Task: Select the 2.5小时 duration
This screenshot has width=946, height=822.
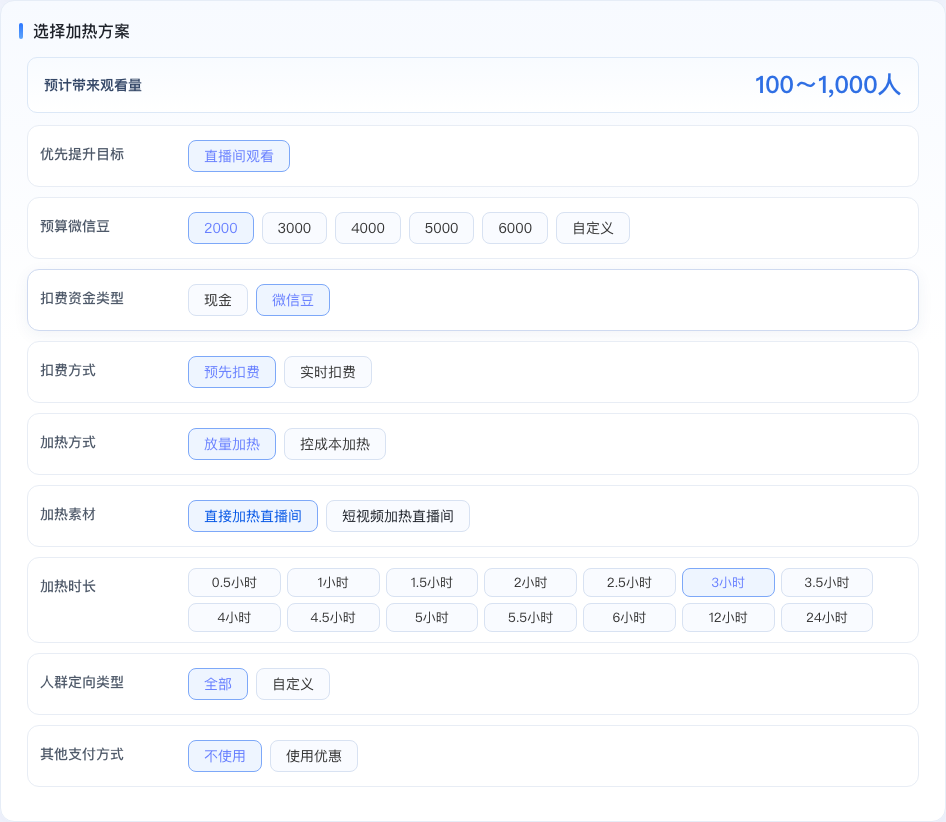Action: point(629,582)
